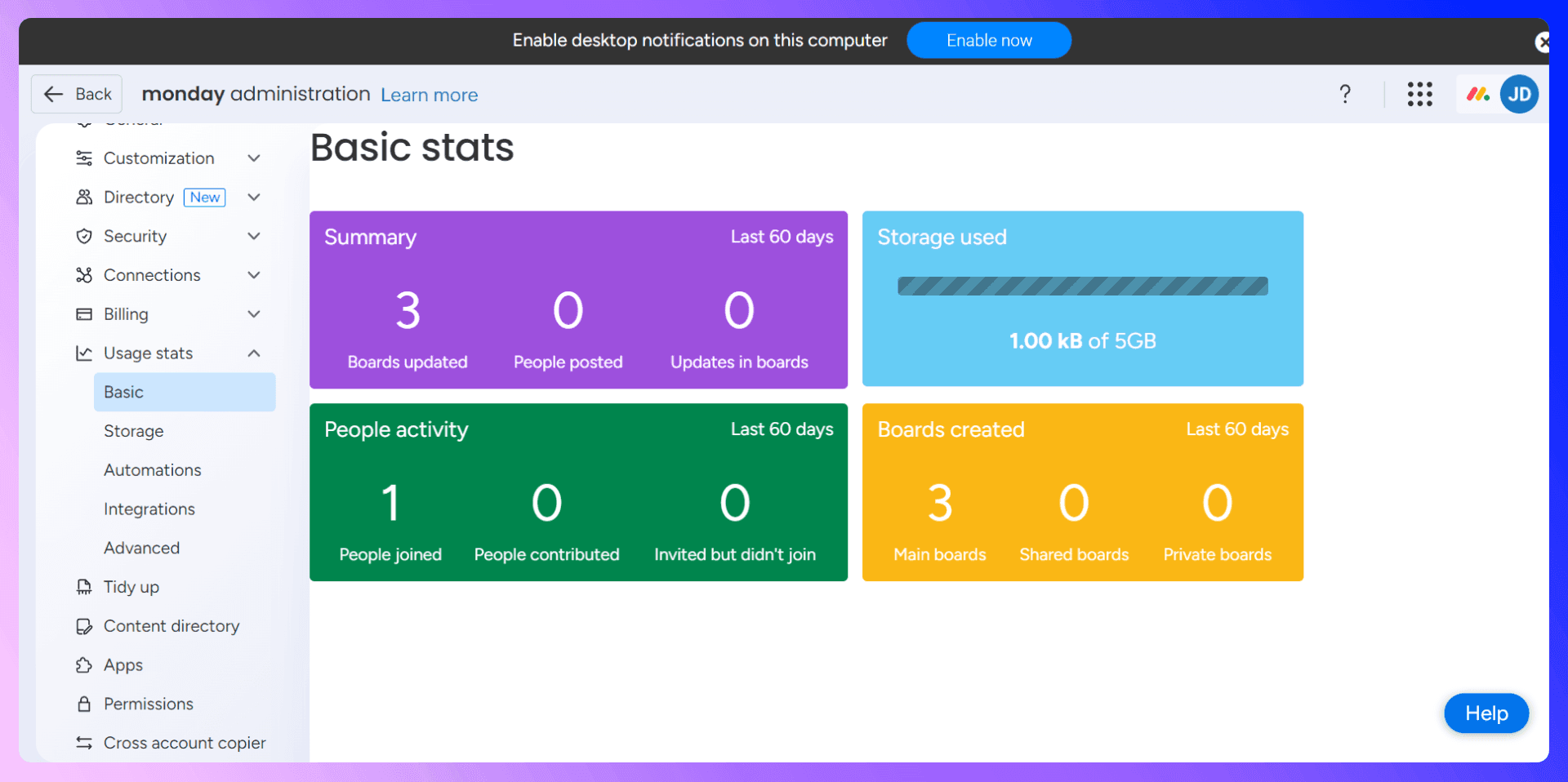Click the monday administration title
The height and width of the screenshot is (782, 1568).
(256, 94)
